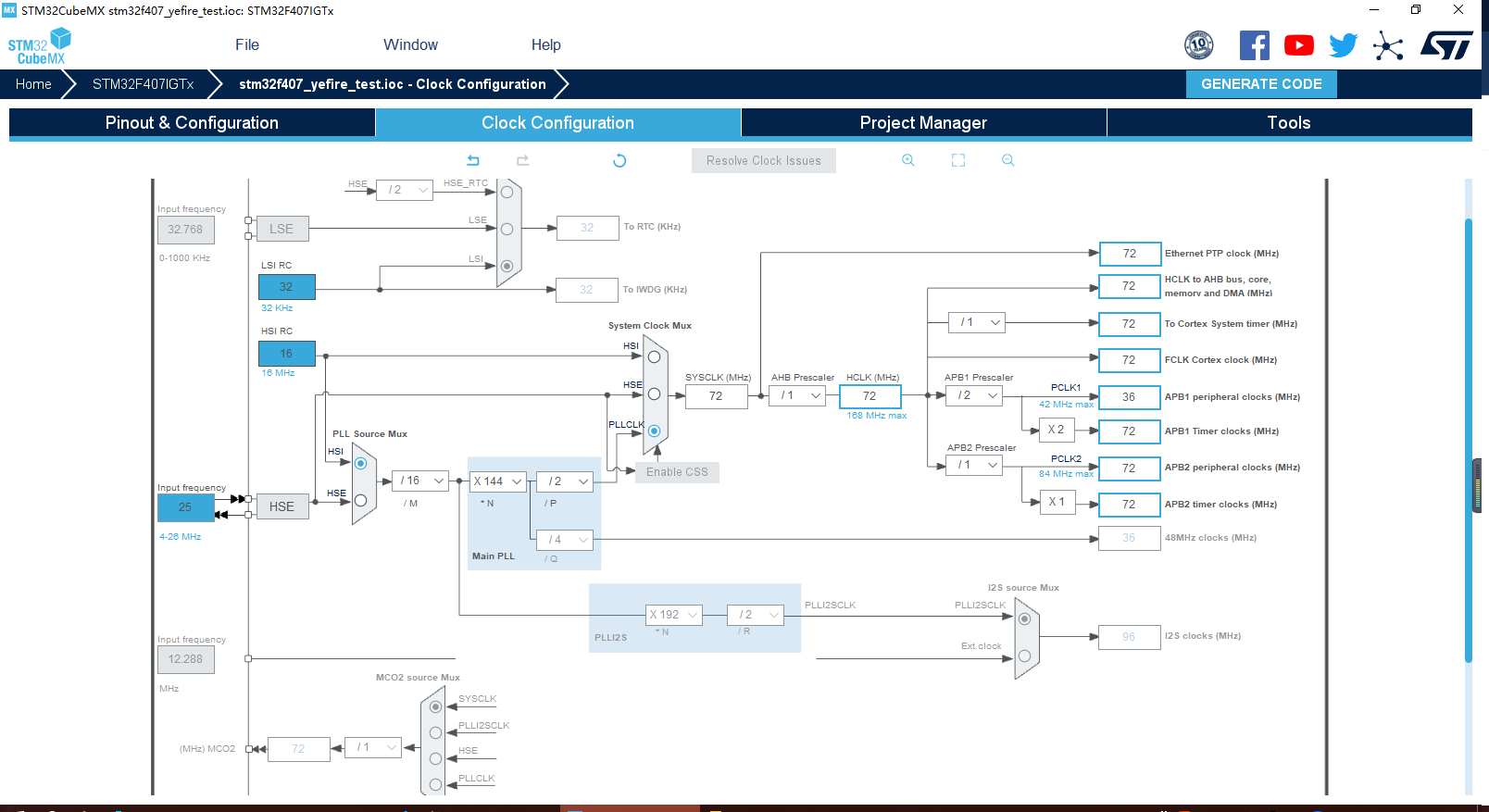
Task: Open the Window menu
Action: (410, 44)
